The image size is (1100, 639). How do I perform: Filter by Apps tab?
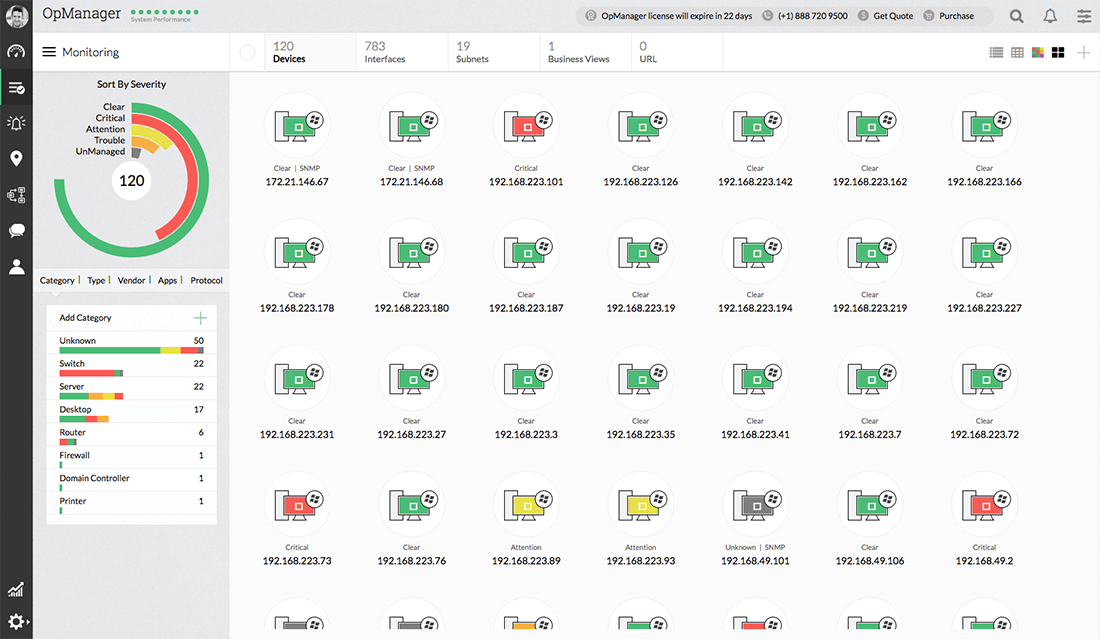(167, 281)
